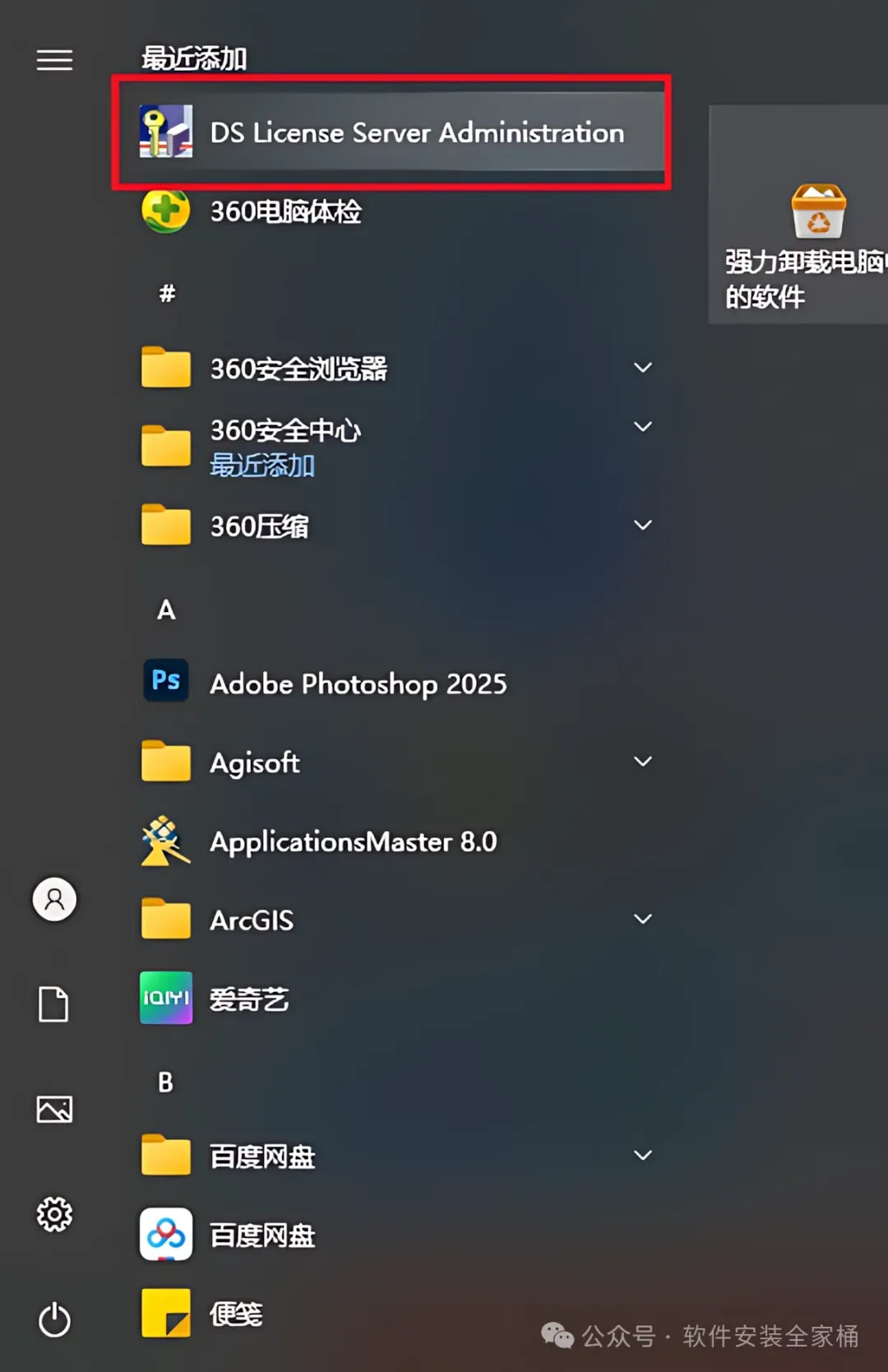Image resolution: width=888 pixels, height=1372 pixels.
Task: Click the 强力卸载电脑的软件 tile icon
Action: pyautogui.click(x=818, y=211)
